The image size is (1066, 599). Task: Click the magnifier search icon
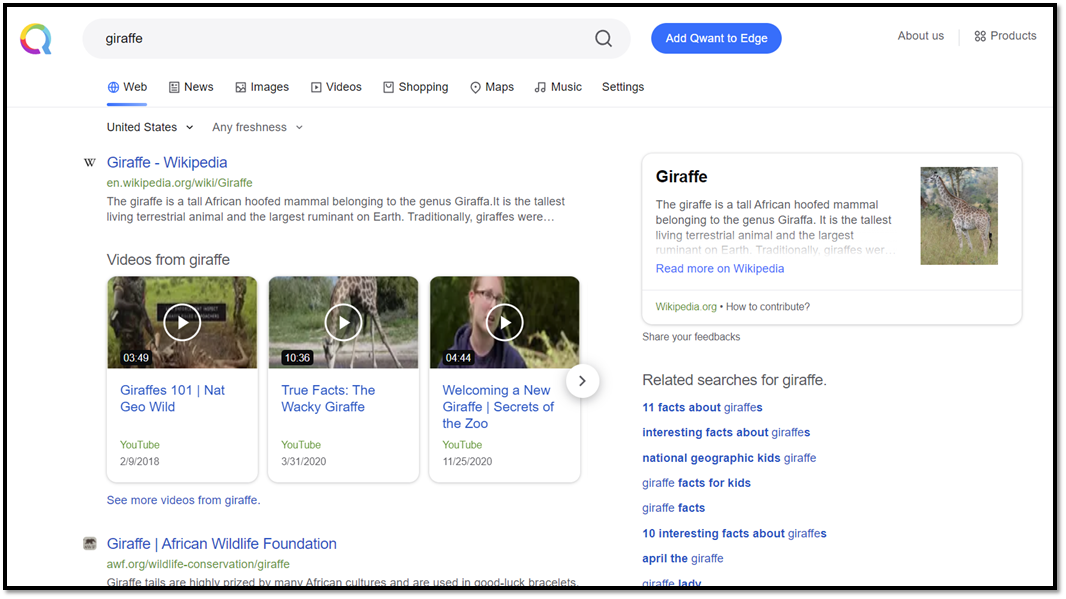coord(603,39)
